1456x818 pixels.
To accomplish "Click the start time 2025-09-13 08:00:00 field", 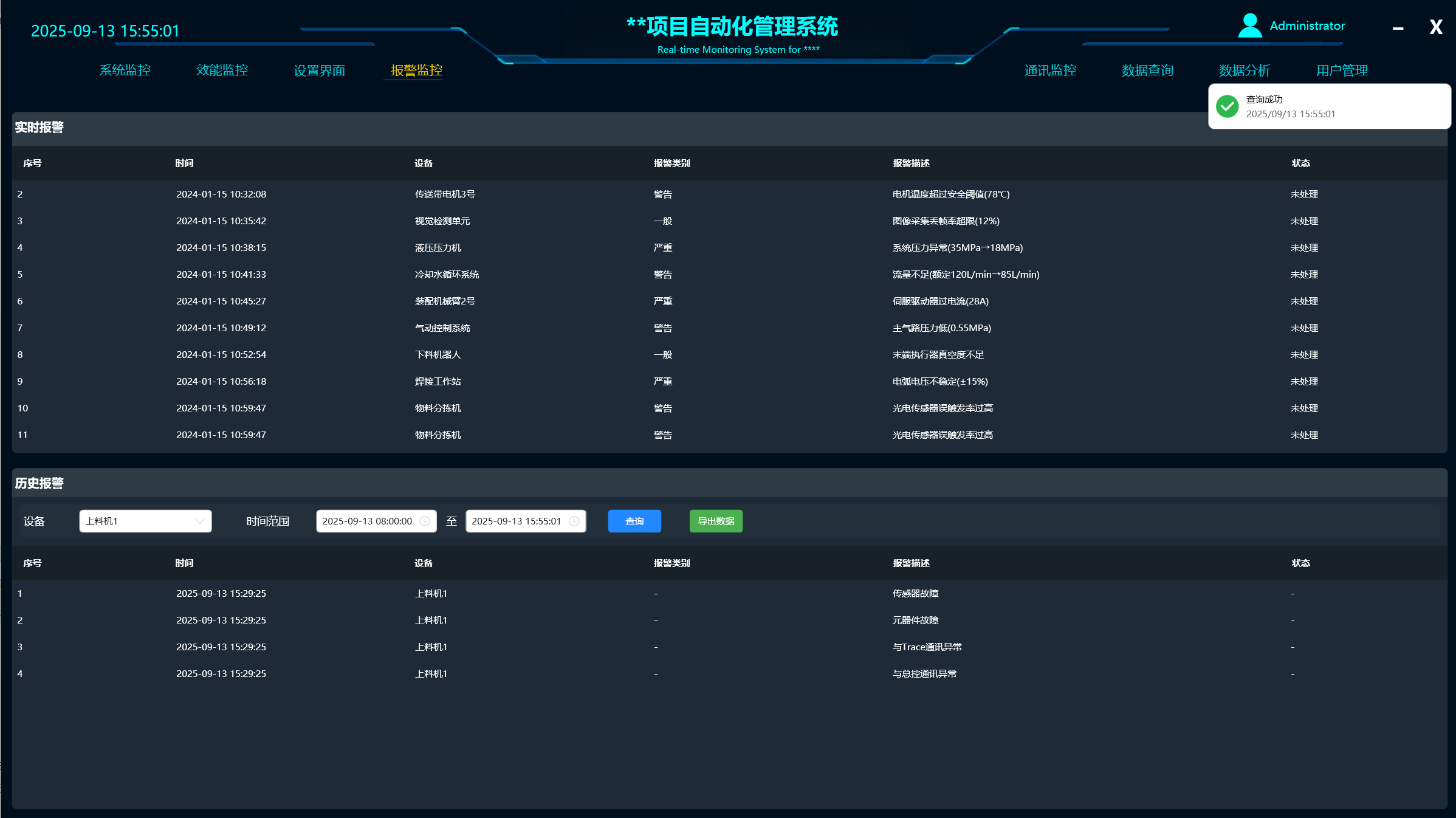I will coord(367,521).
